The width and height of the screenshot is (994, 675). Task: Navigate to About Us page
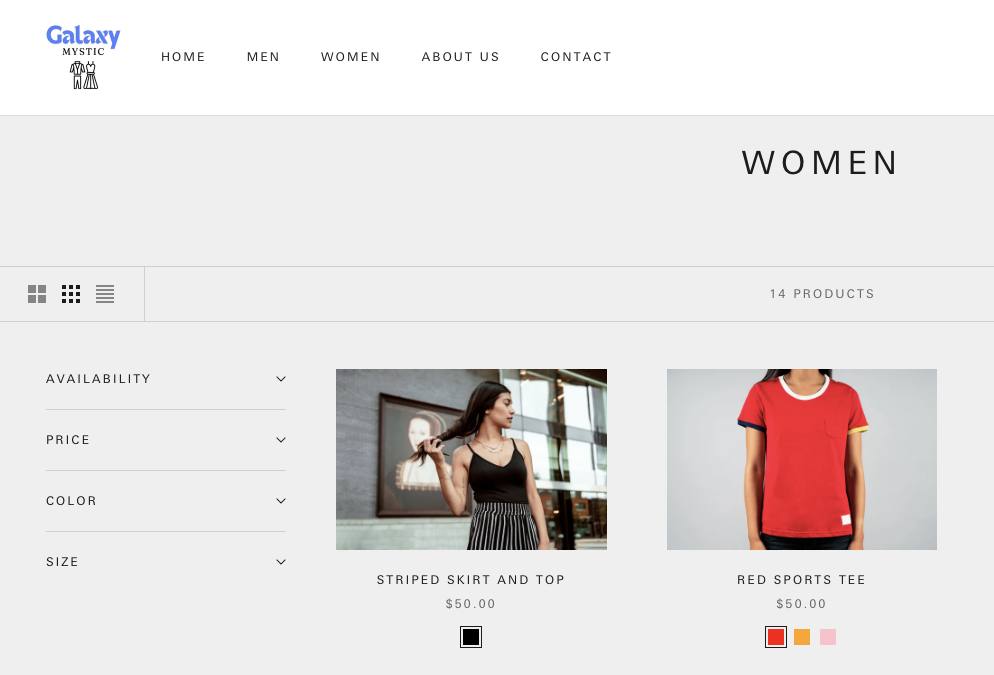[460, 57]
